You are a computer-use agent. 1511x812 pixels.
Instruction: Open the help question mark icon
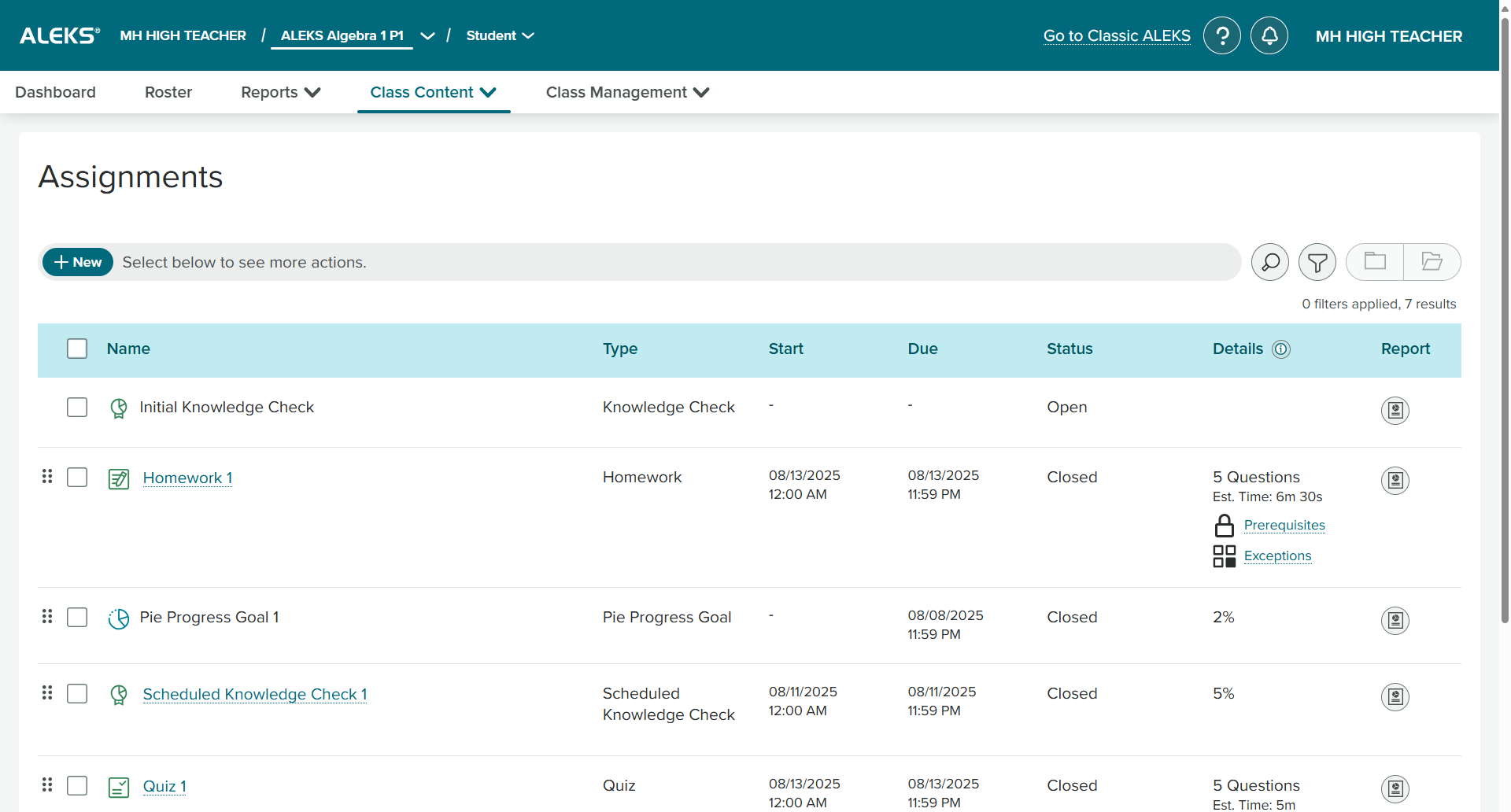[x=1221, y=35]
